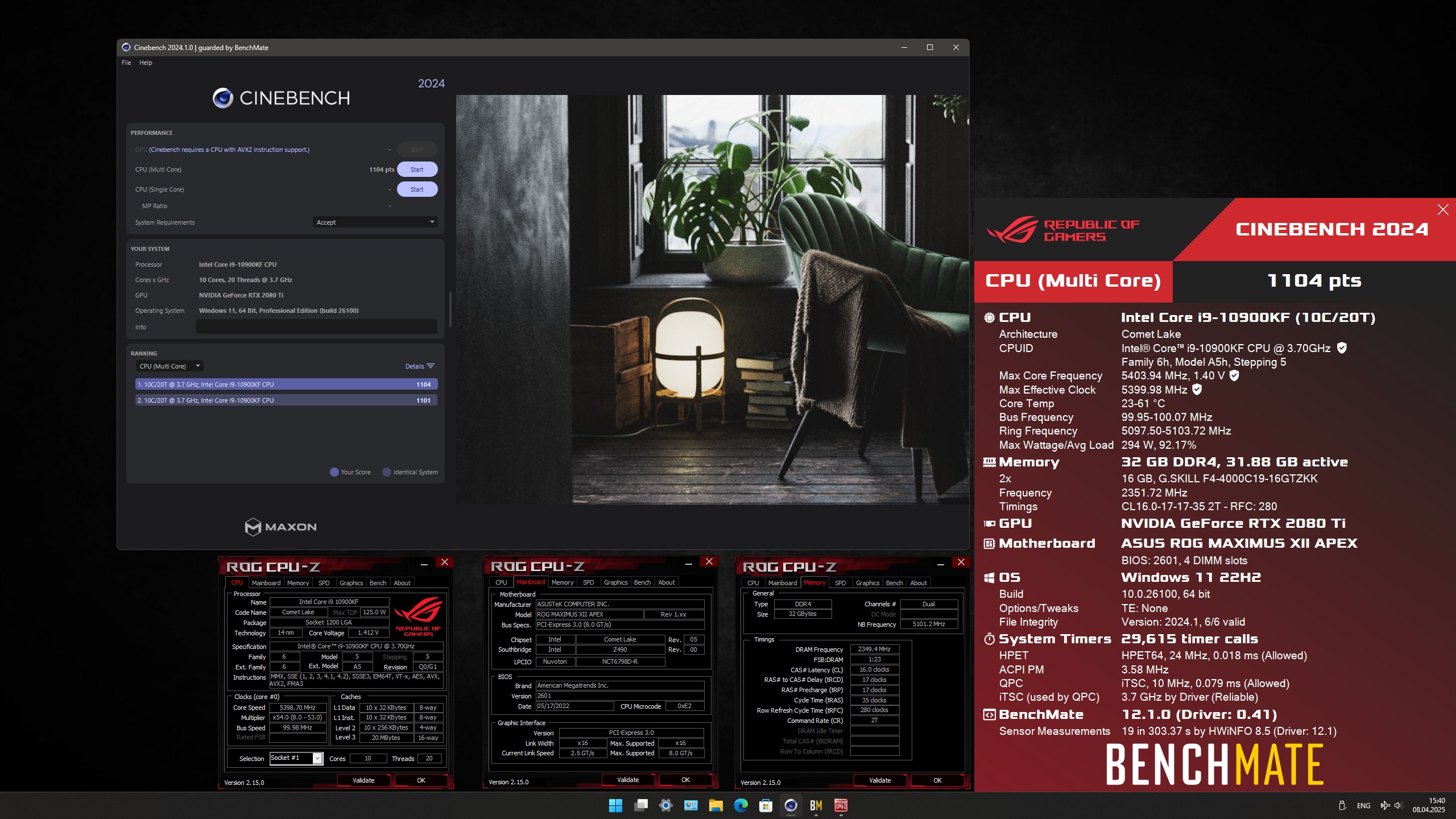Screen dimensions: 1456x819
Task: Click the airplane mode tray icon
Action: pyautogui.click(x=1385, y=805)
